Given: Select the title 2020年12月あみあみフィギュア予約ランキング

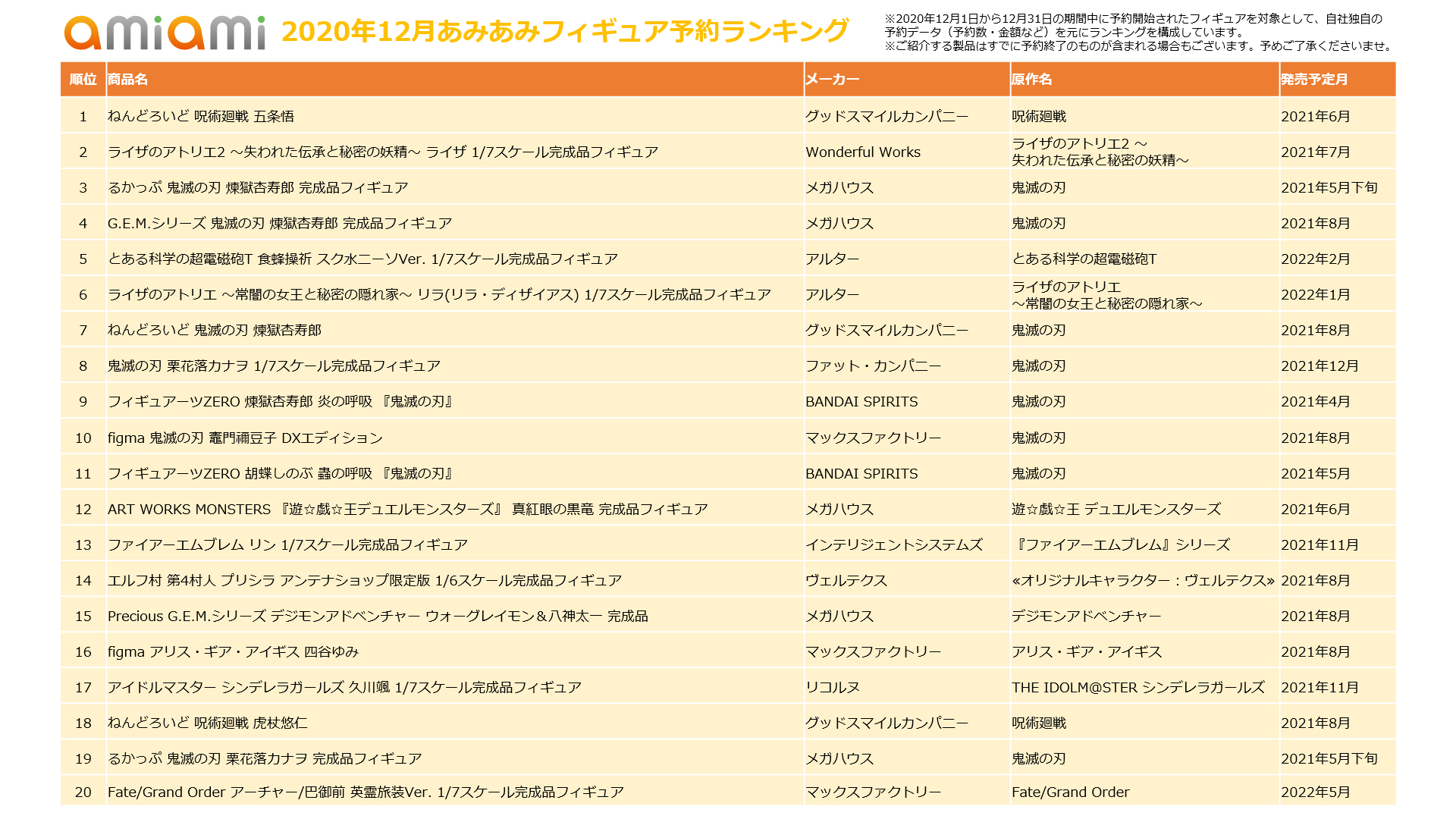Looking at the screenshot, I should tap(564, 31).
